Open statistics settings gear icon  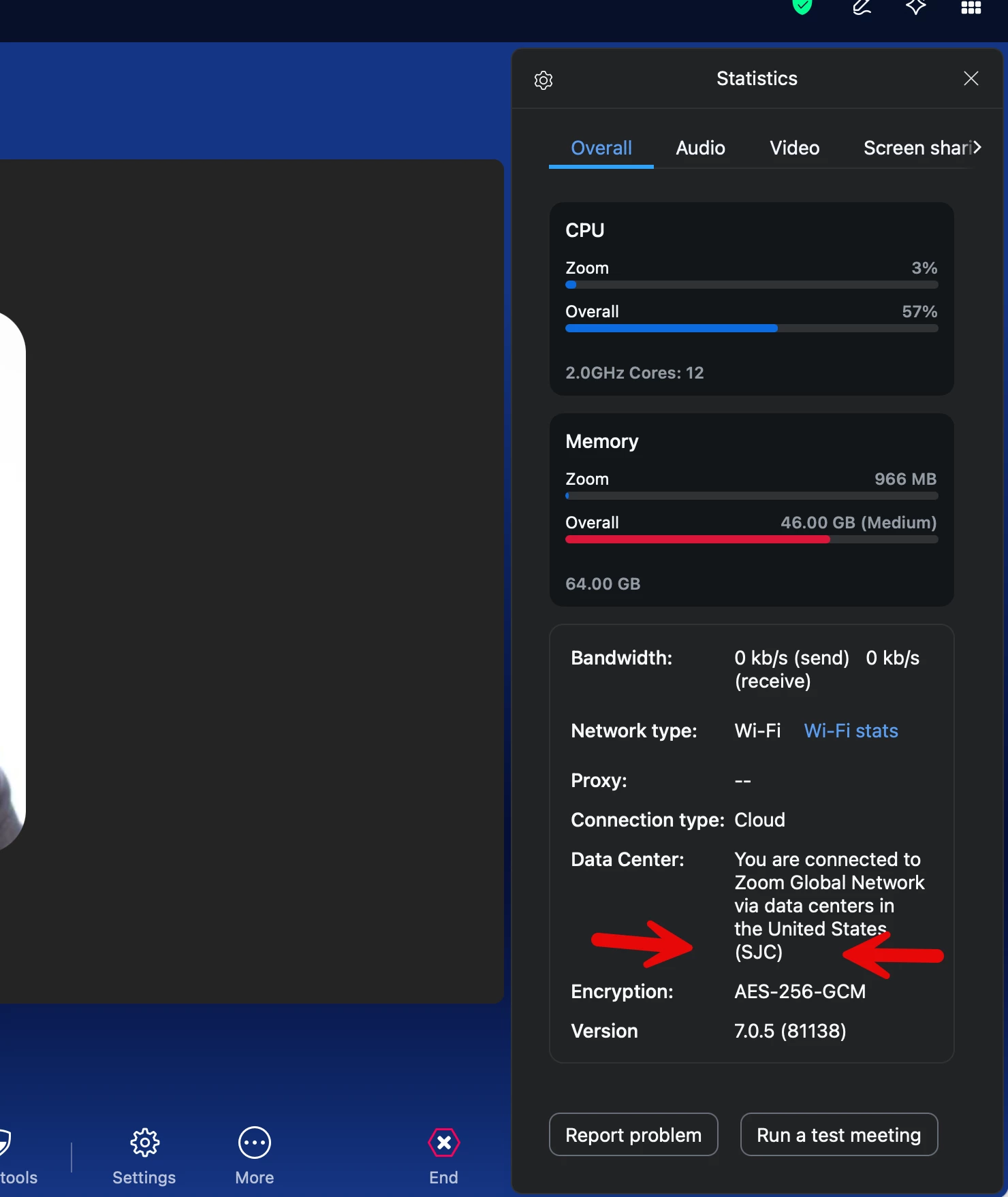pyautogui.click(x=544, y=80)
